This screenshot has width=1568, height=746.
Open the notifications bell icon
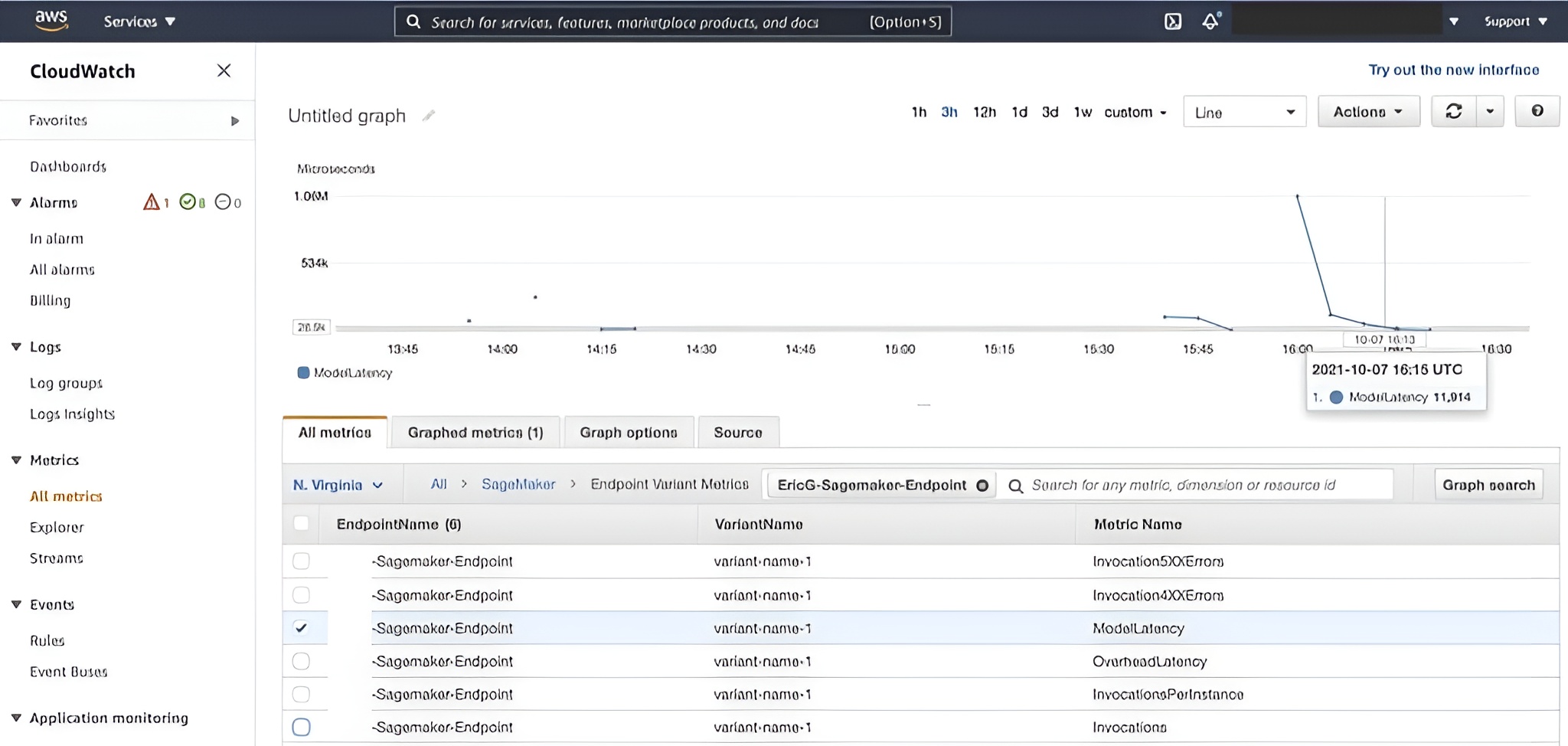coord(1210,21)
